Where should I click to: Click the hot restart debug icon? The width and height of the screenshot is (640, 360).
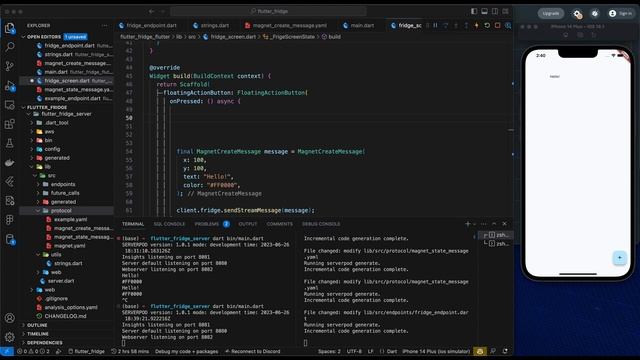pyautogui.click(x=487, y=25)
